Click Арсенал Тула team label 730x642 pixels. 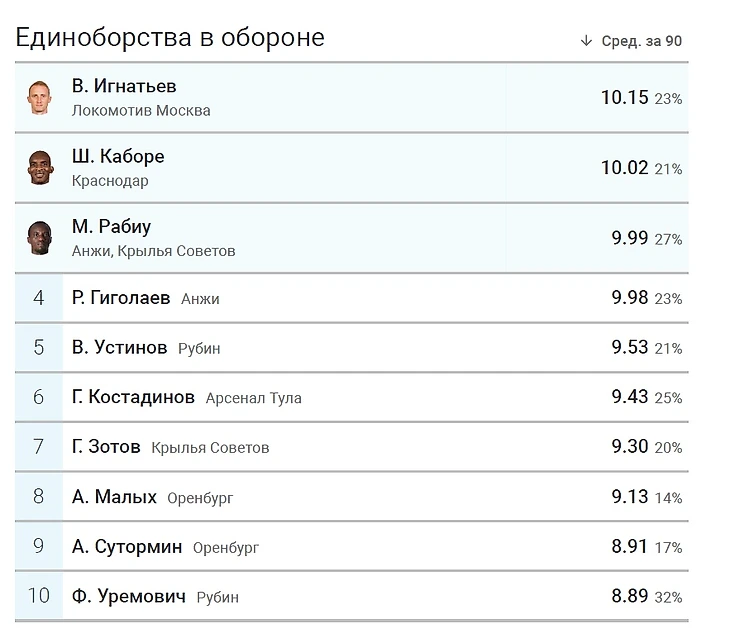coord(253,398)
